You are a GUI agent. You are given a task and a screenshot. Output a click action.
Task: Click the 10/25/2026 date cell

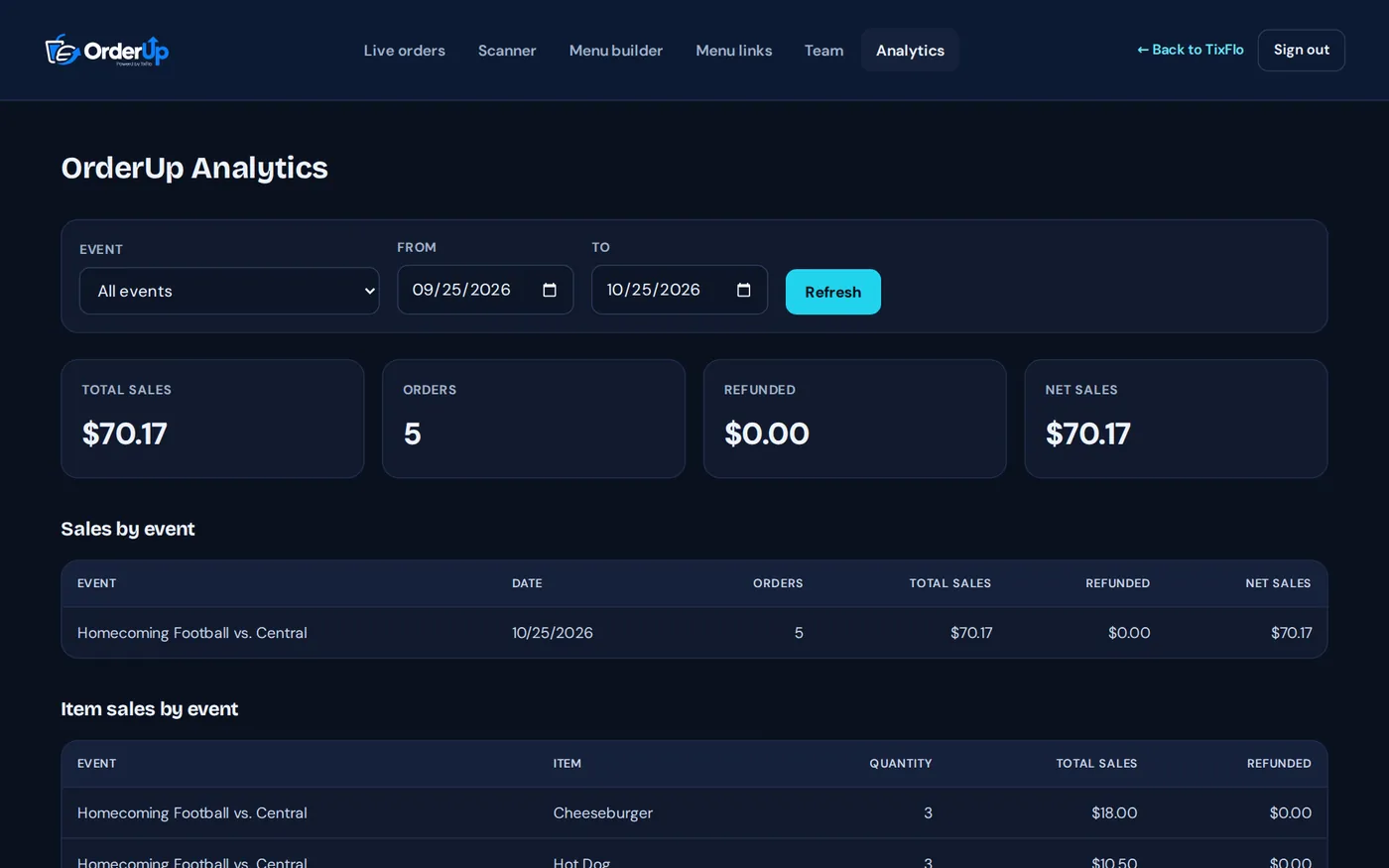pyautogui.click(x=553, y=633)
